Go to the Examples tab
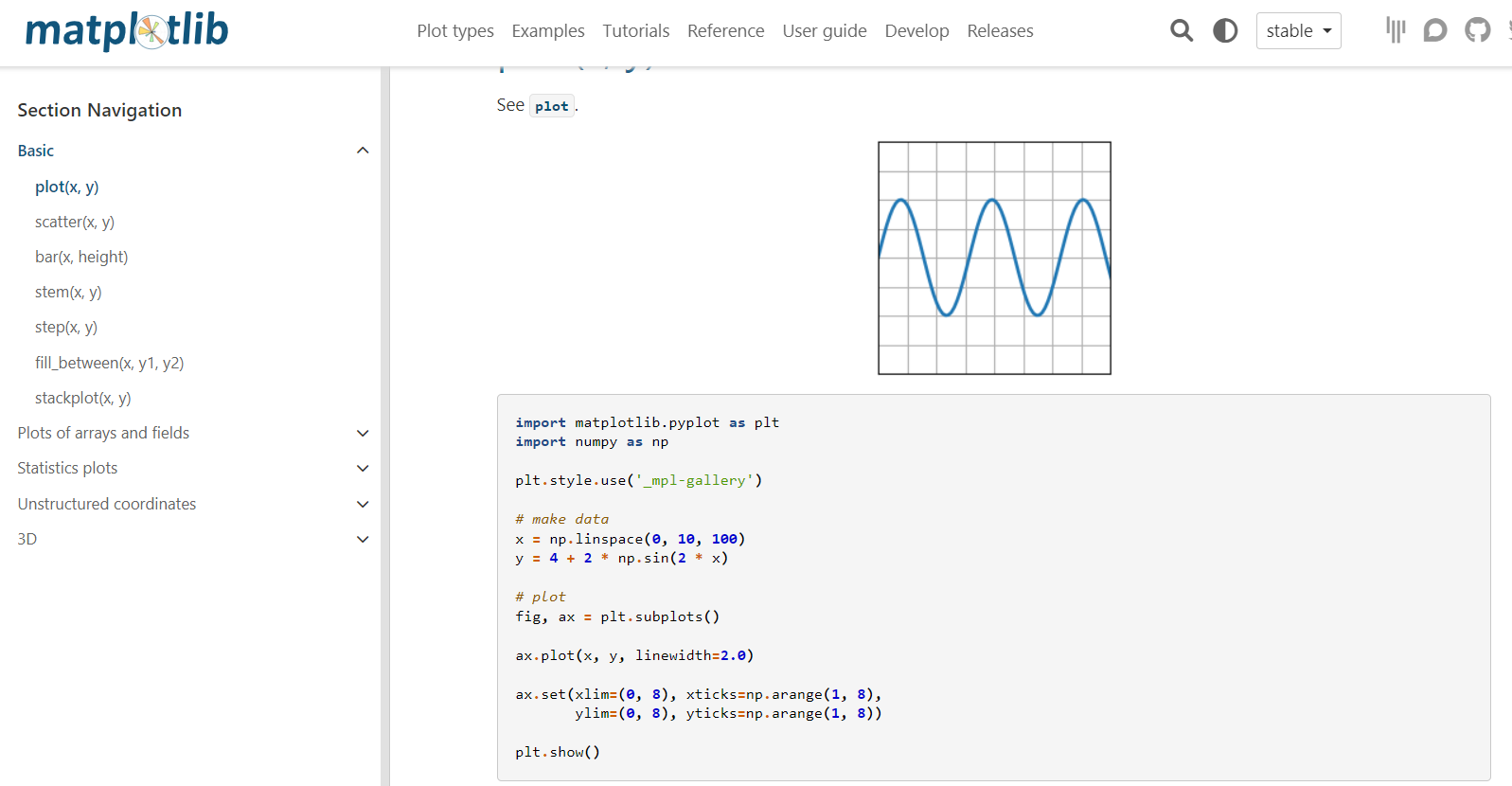The height and width of the screenshot is (786, 1512). [548, 30]
